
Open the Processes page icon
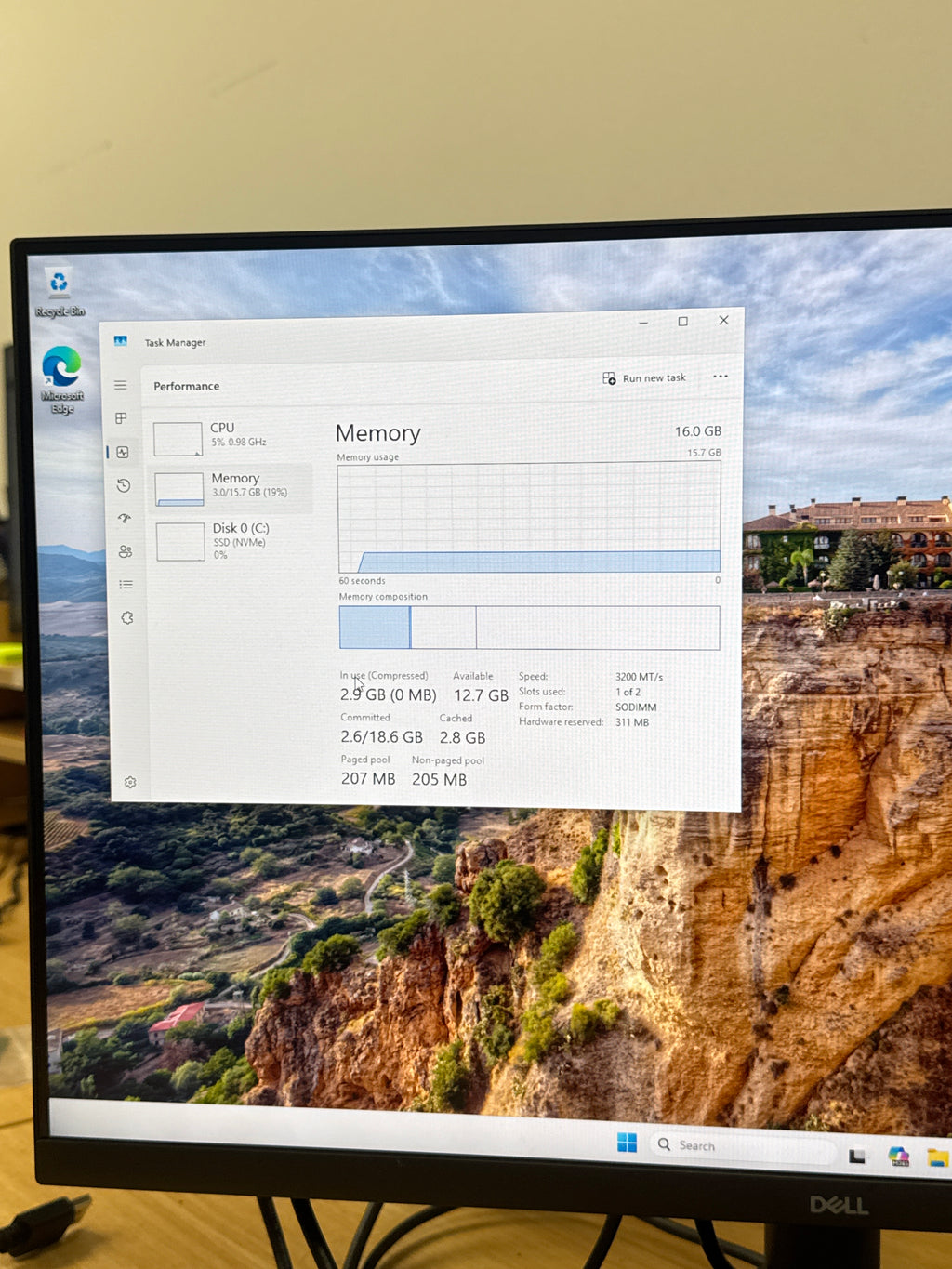pyautogui.click(x=121, y=418)
